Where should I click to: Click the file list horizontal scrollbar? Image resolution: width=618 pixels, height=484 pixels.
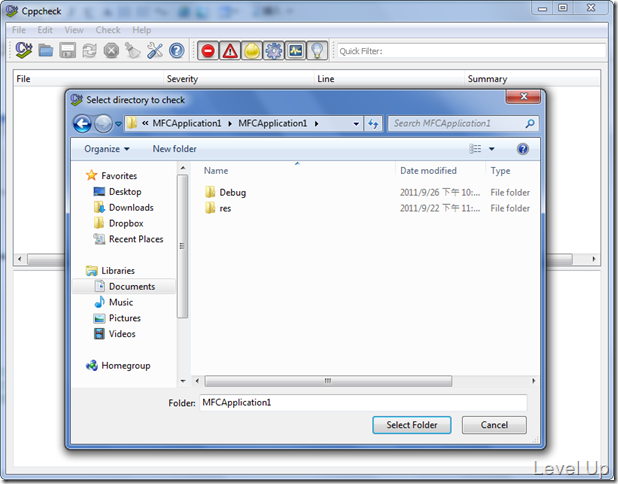pyautogui.click(x=328, y=381)
